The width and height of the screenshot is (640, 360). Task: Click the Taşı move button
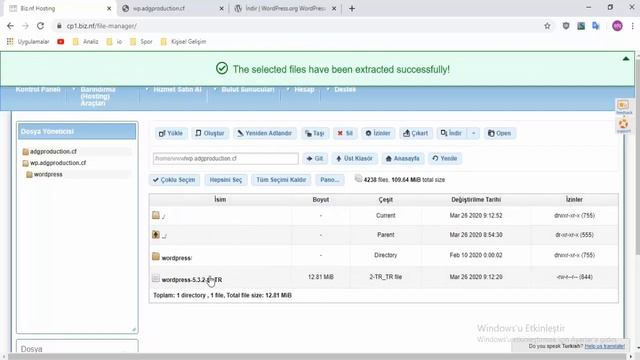click(x=315, y=133)
